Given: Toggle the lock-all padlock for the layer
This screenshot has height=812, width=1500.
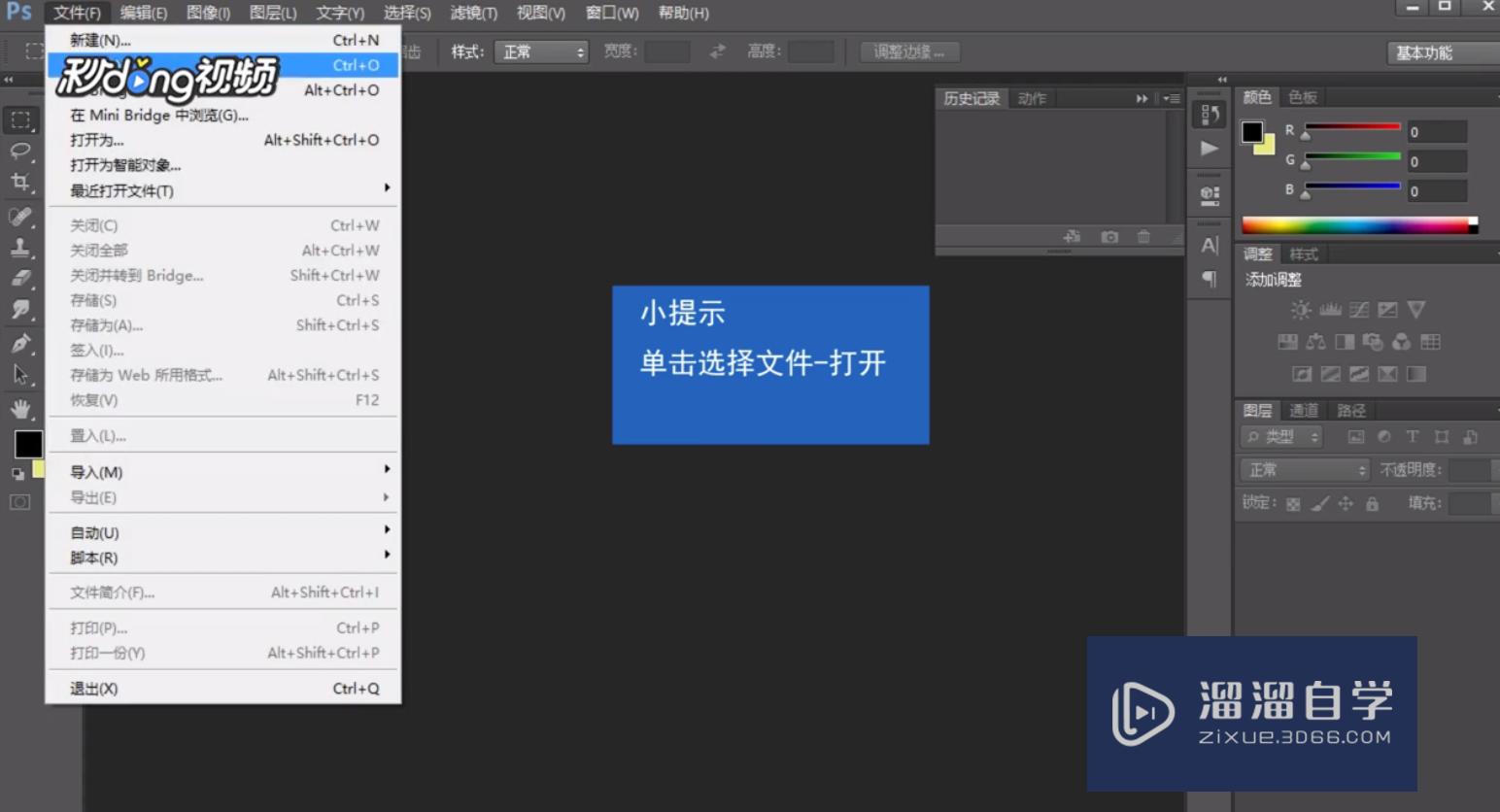Looking at the screenshot, I should (1372, 504).
